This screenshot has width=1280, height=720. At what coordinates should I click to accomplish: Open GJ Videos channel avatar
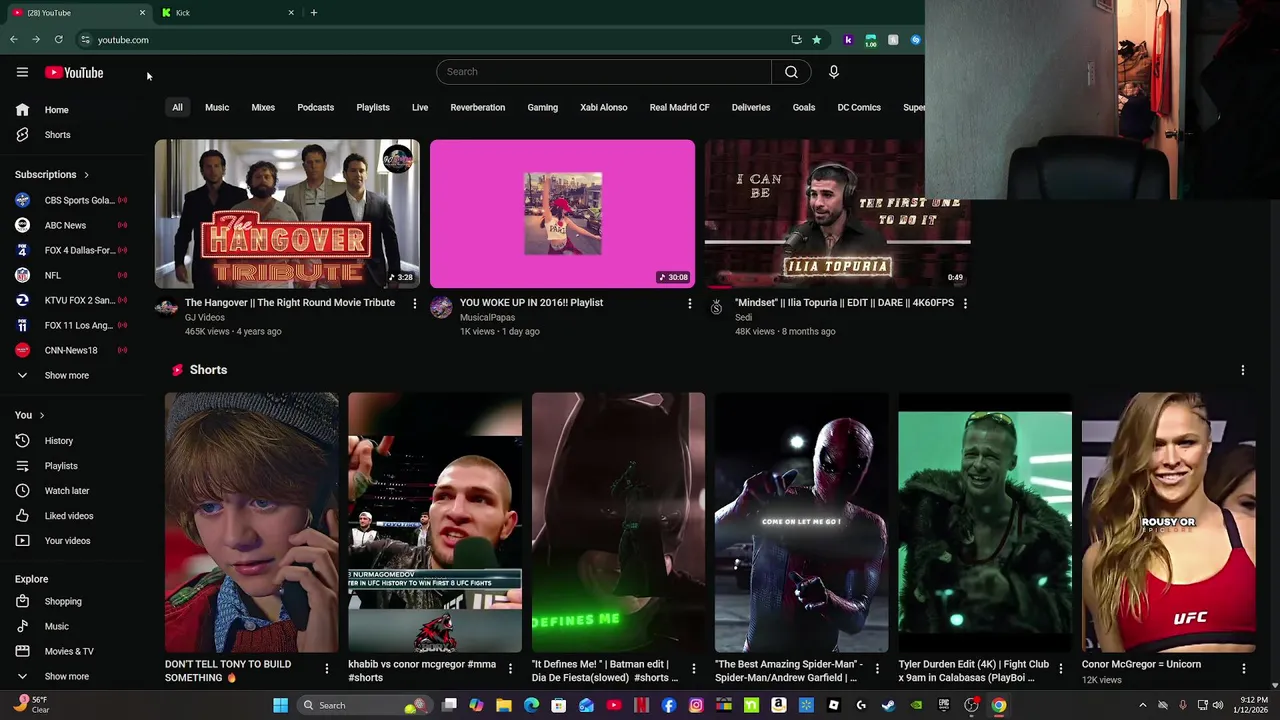pos(166,308)
